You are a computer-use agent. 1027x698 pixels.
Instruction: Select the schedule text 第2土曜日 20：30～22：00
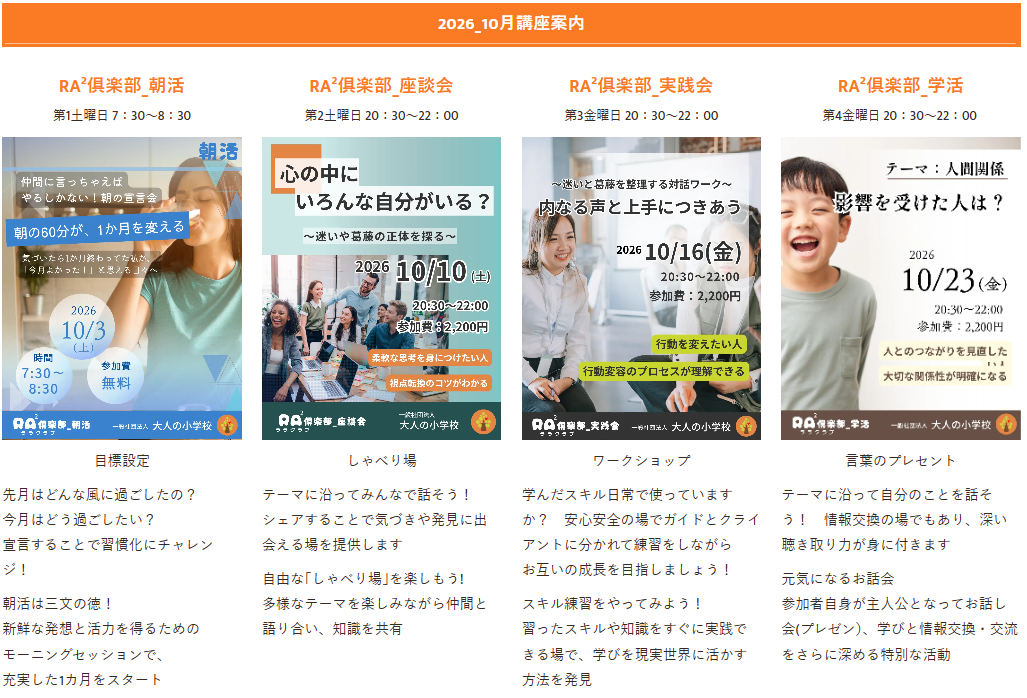coord(381,116)
